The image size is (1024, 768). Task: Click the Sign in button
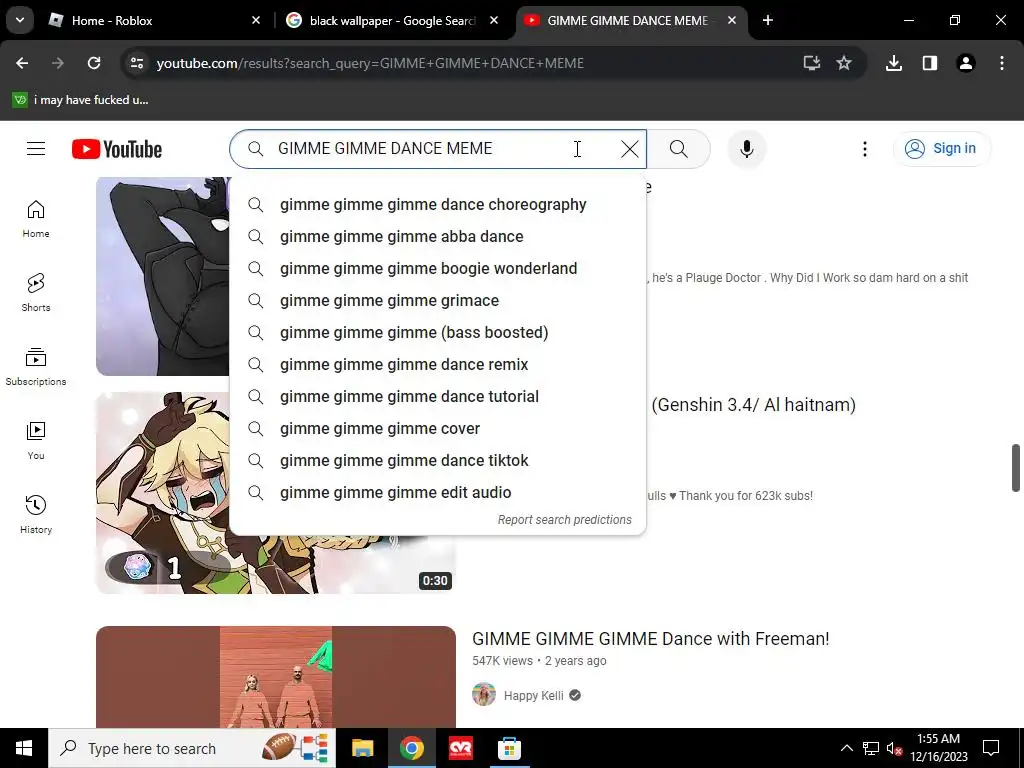[x=941, y=149]
